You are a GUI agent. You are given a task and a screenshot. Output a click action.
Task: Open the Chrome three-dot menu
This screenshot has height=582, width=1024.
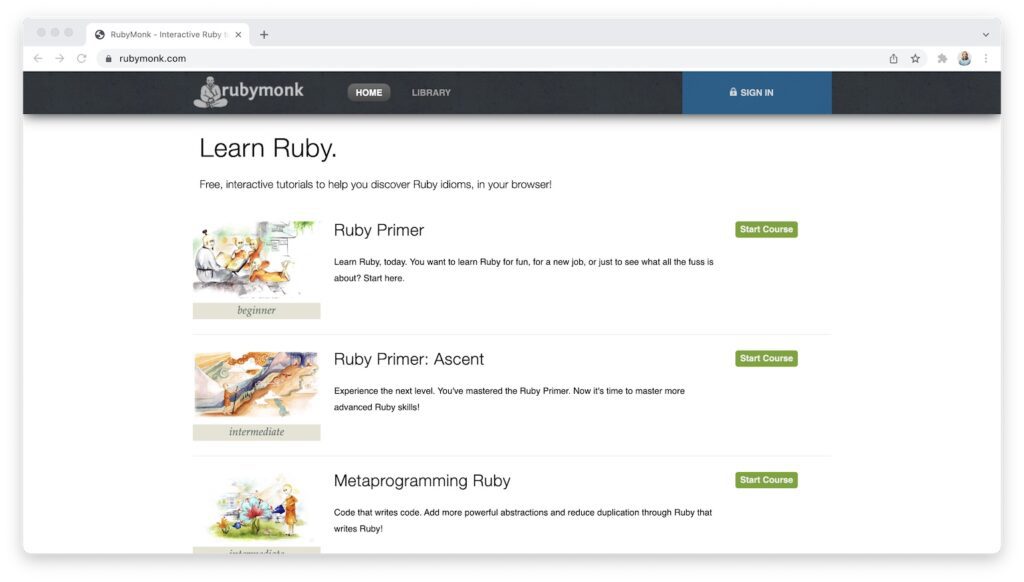point(986,58)
